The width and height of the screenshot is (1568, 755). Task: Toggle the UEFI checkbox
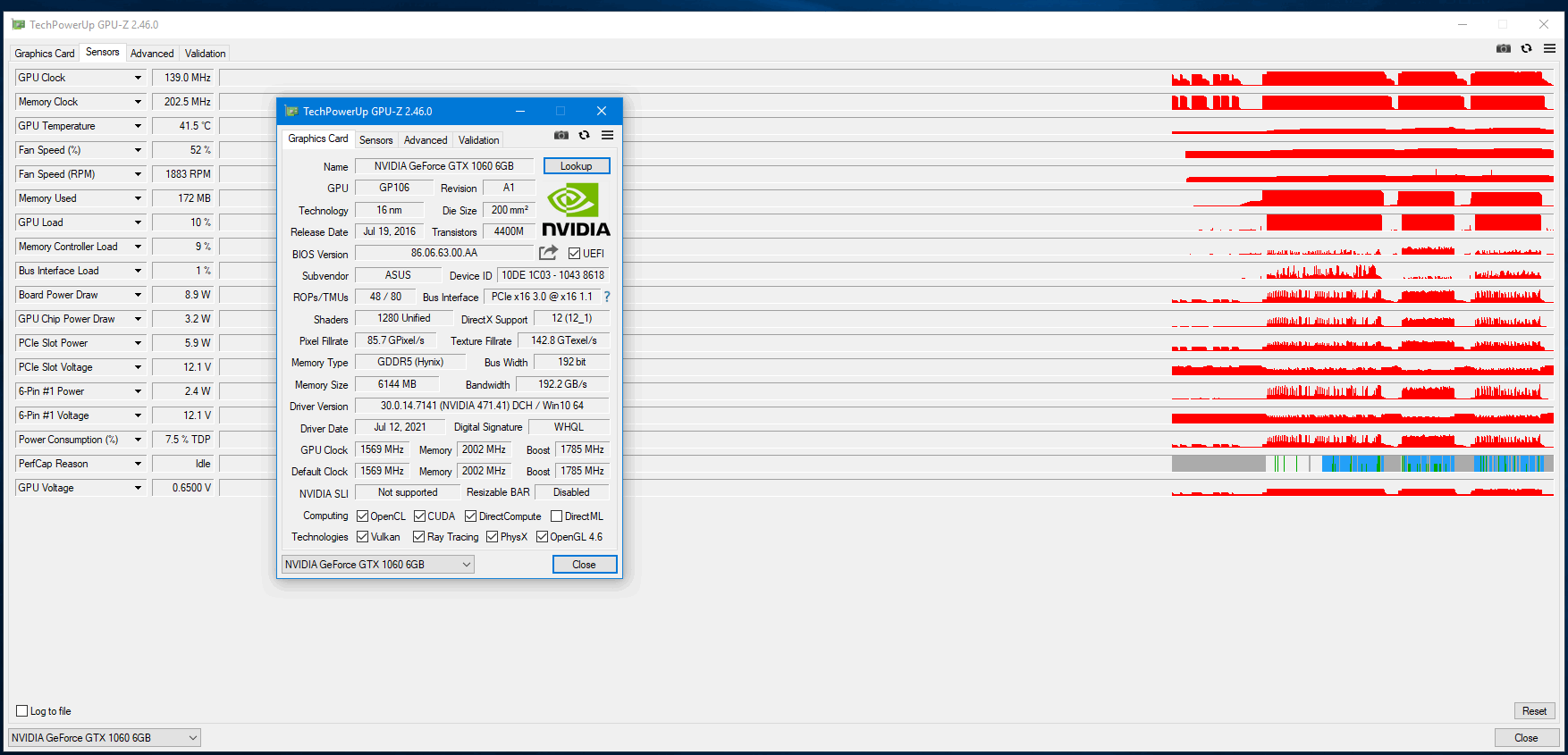[x=574, y=254]
